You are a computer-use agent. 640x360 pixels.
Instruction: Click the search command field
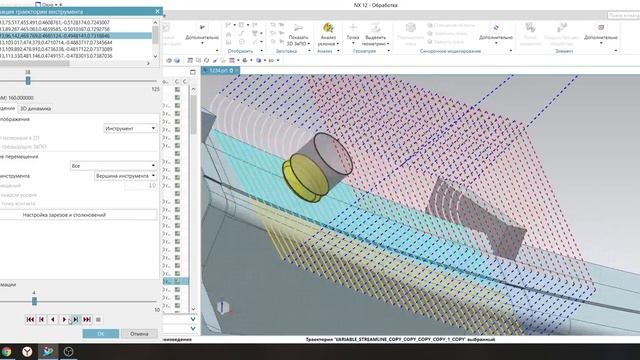point(623,15)
